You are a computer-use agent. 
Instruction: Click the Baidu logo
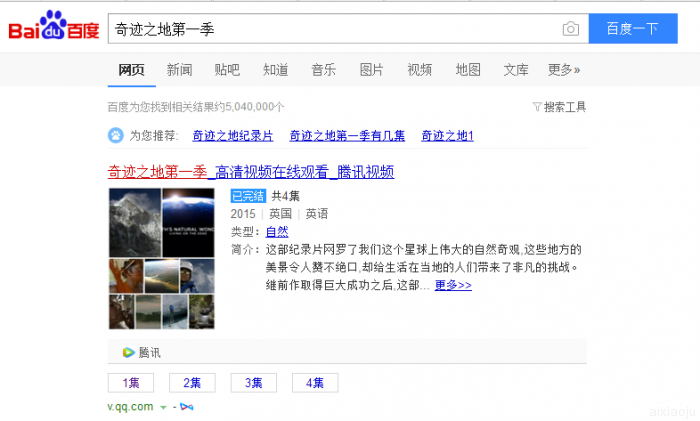[x=54, y=29]
